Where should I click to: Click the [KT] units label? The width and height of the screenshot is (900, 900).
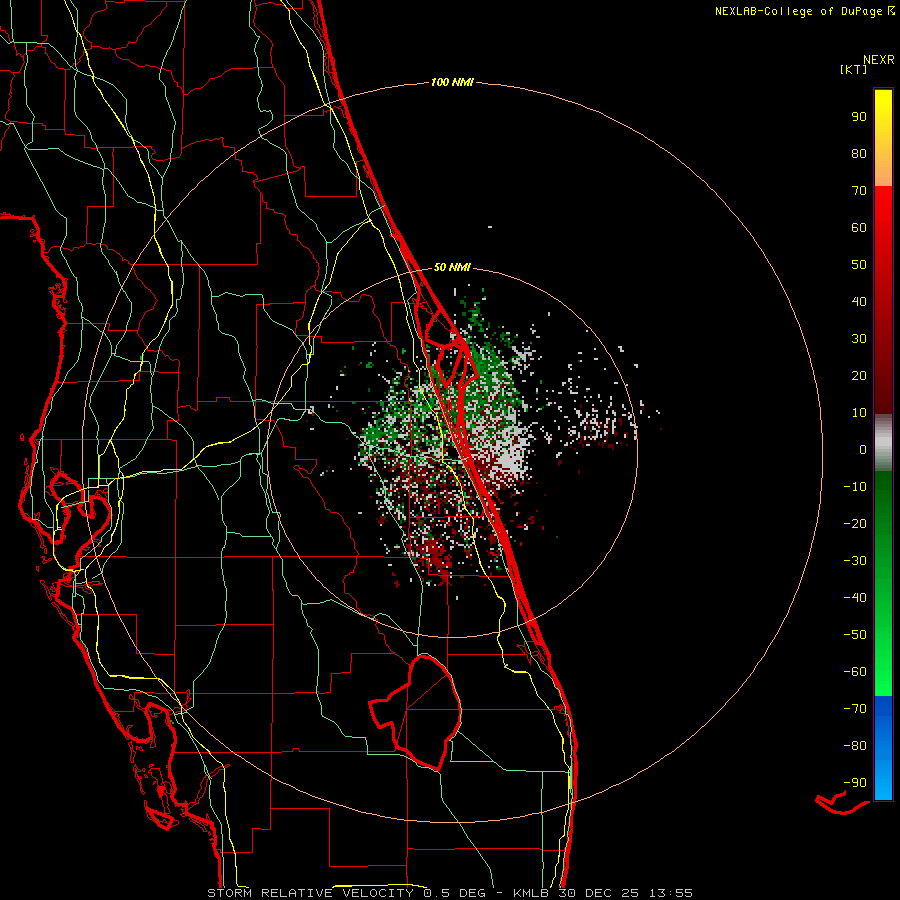[x=854, y=69]
